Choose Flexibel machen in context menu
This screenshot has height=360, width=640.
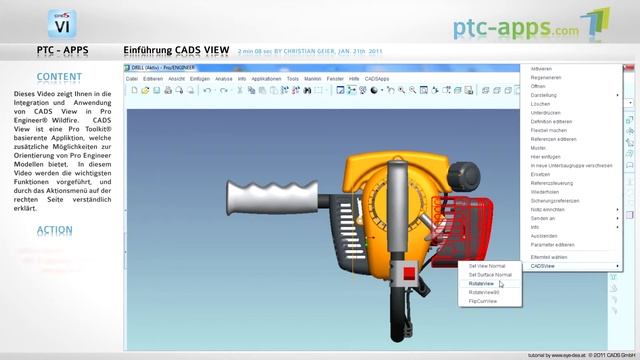point(549,130)
